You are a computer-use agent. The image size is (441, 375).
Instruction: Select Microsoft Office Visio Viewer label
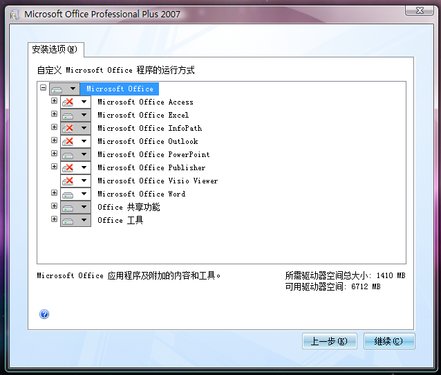pos(158,181)
